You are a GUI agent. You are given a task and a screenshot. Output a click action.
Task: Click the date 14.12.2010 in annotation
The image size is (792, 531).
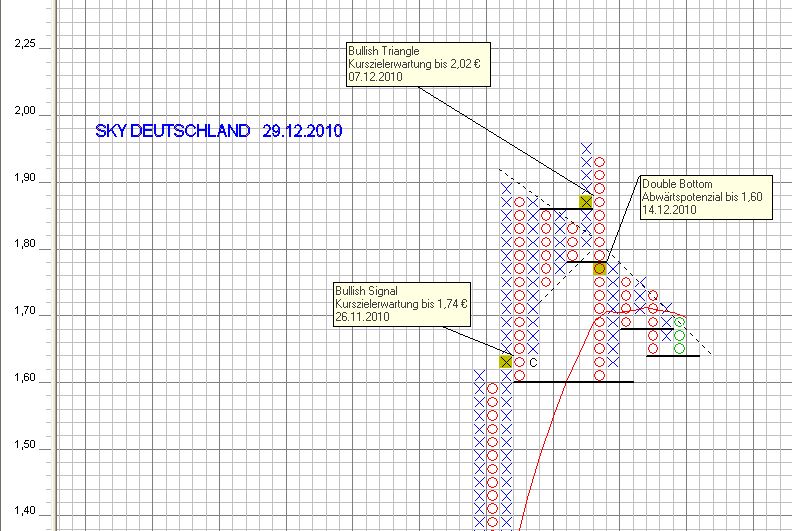pos(669,210)
